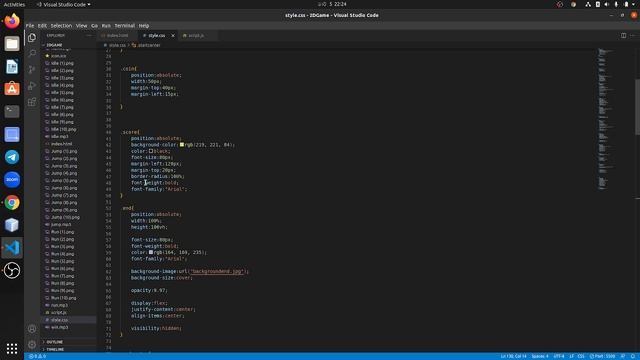The height and width of the screenshot is (360, 640).
Task: Open the black color swatch on line 43
Action: point(151,151)
